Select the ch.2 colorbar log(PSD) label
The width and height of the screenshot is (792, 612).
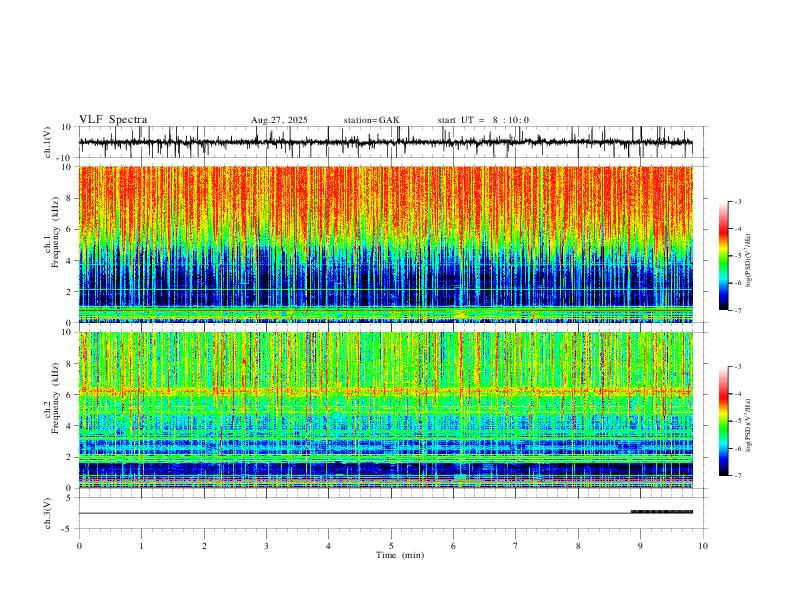pyautogui.click(x=749, y=426)
